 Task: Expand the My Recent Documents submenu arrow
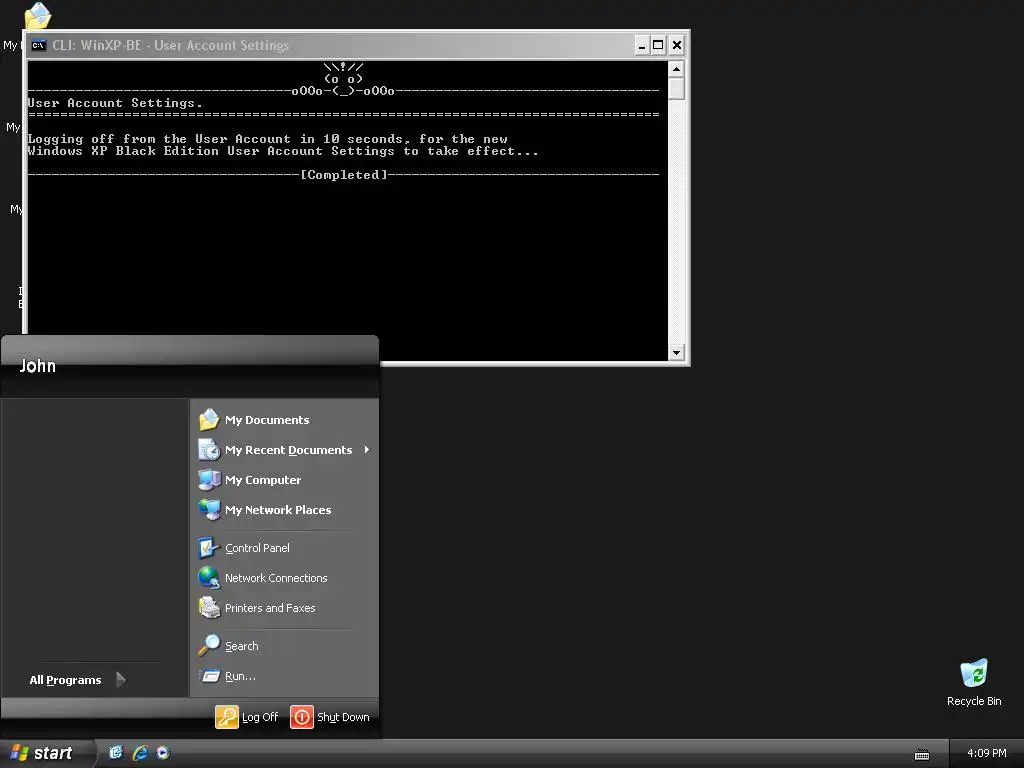pos(367,450)
